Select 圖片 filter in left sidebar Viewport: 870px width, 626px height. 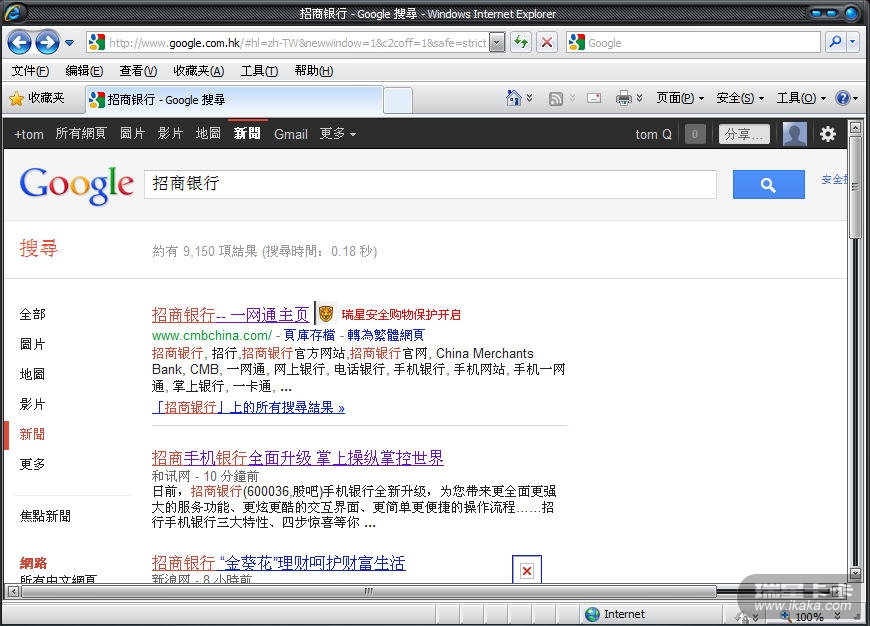point(32,344)
